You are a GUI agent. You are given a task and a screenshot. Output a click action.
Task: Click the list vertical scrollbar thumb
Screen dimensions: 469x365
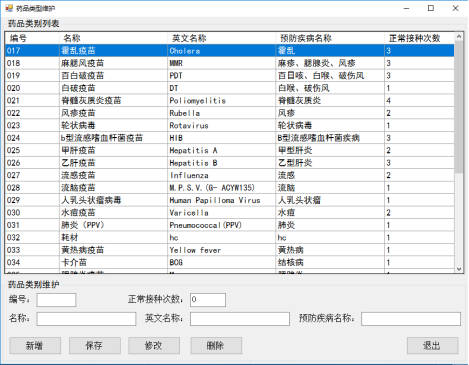click(x=459, y=107)
